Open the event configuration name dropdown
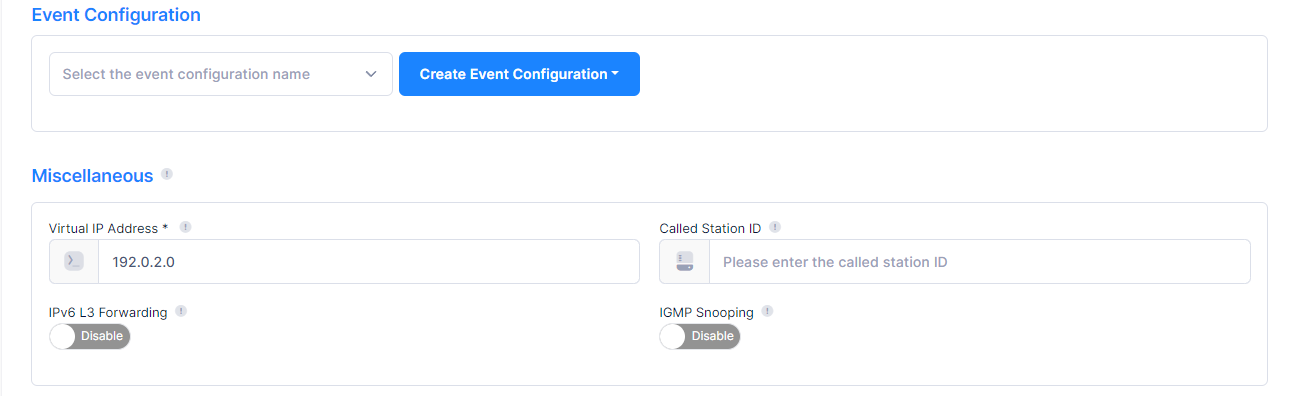 pyautogui.click(x=221, y=74)
